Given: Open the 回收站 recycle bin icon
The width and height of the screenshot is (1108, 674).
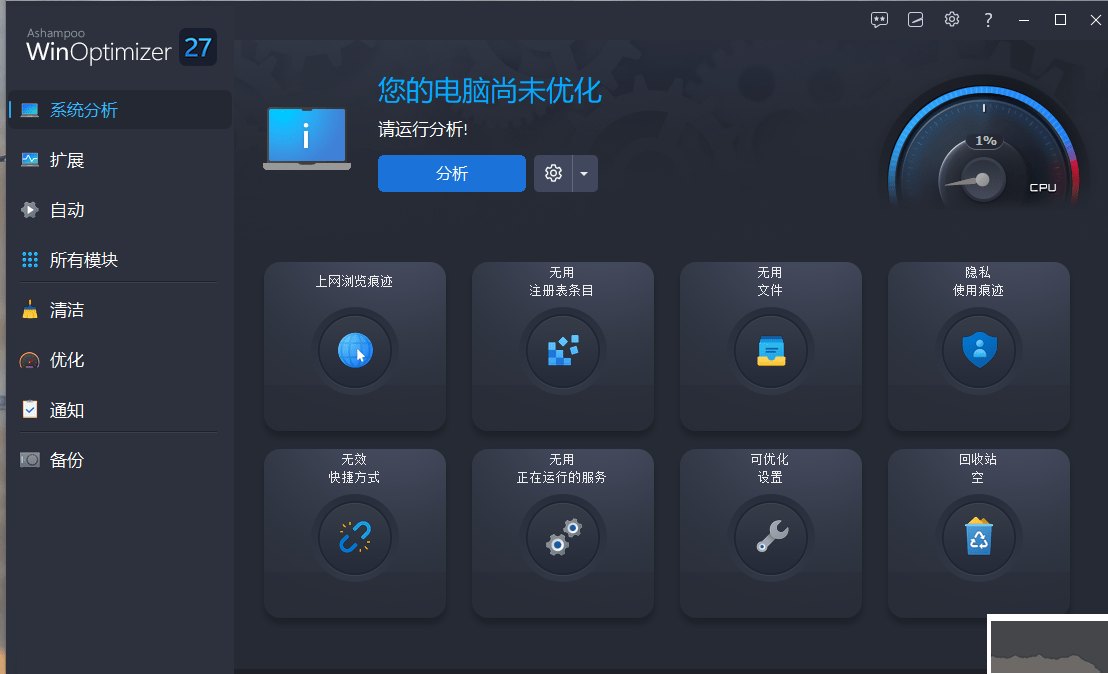Looking at the screenshot, I should click(978, 537).
